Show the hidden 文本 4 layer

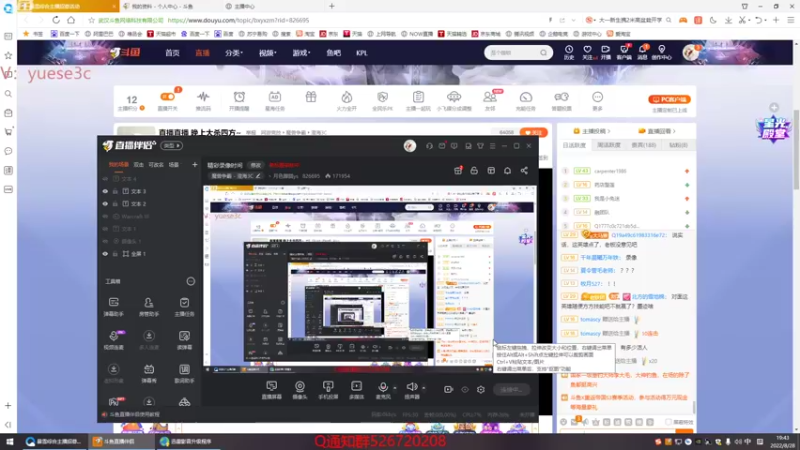click(105, 179)
